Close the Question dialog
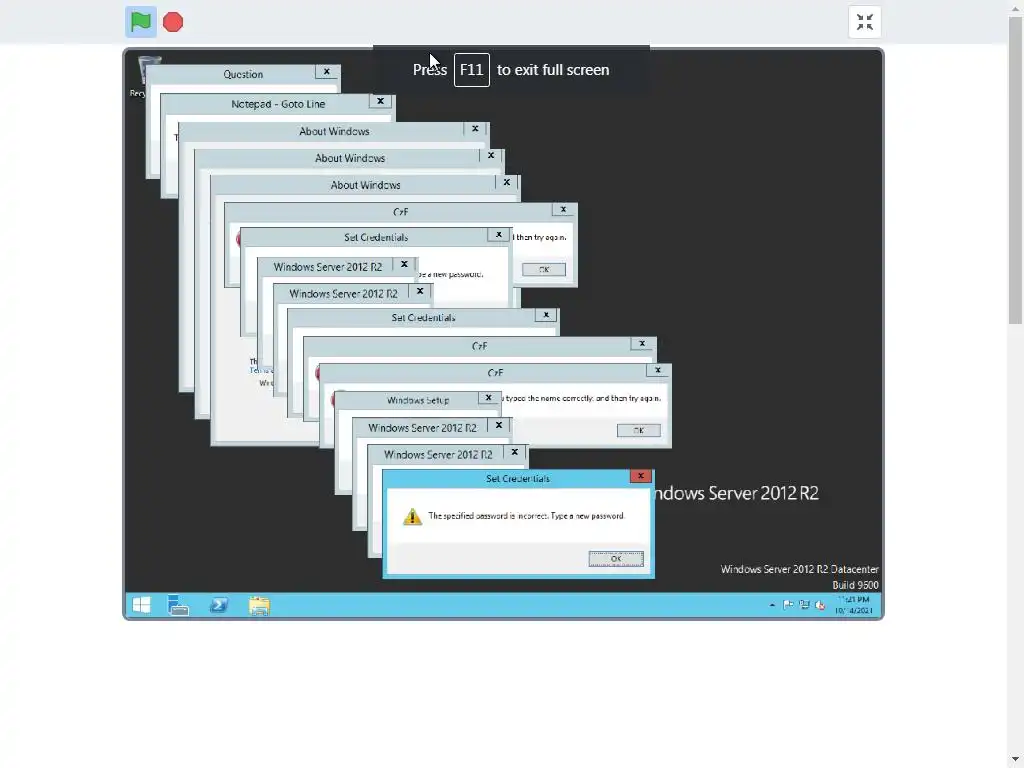The width and height of the screenshot is (1024, 768). (327, 72)
